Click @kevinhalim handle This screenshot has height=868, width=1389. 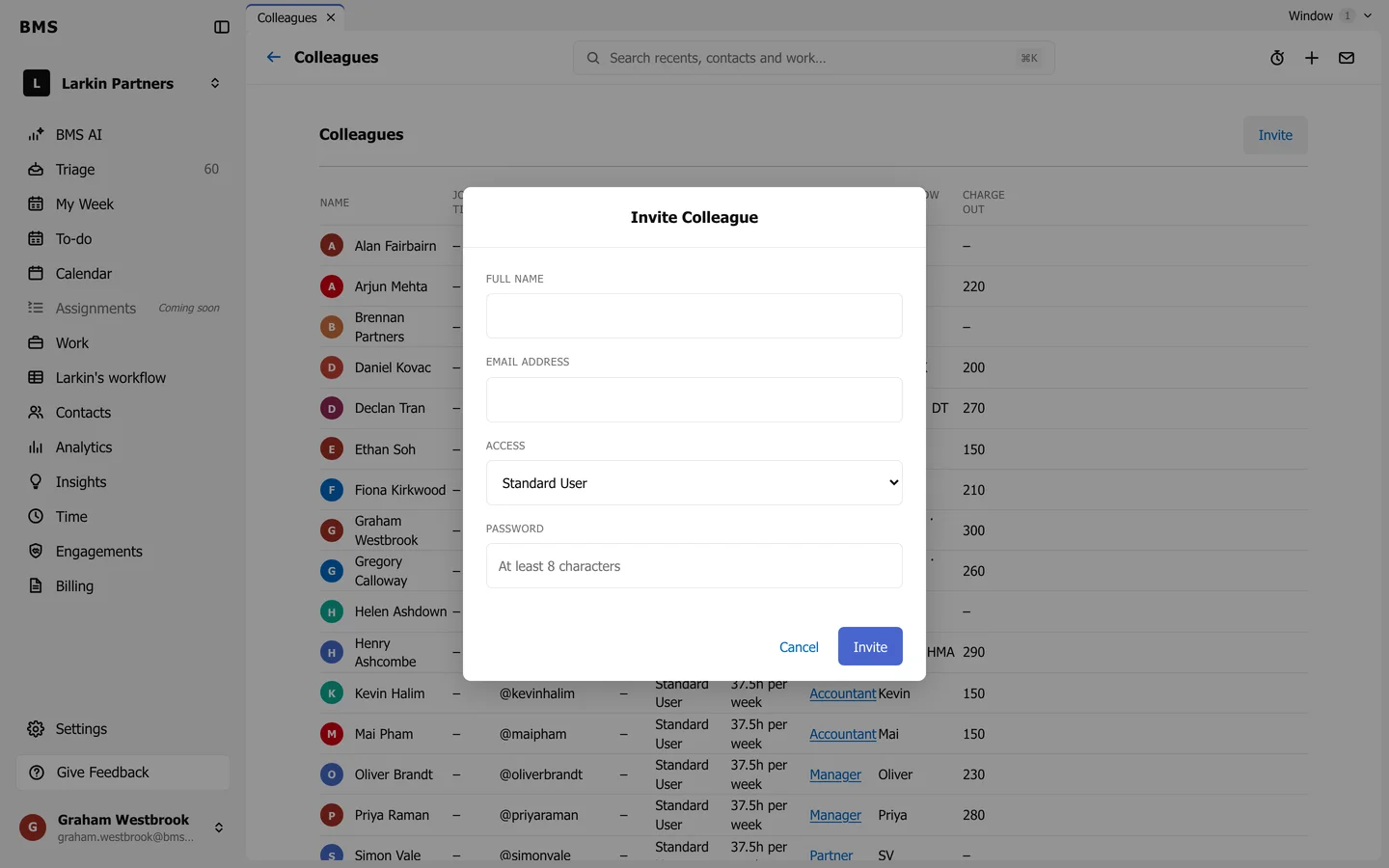pyautogui.click(x=536, y=693)
